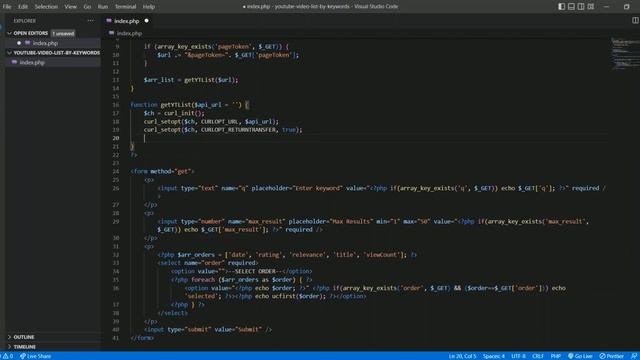Image resolution: width=640 pixels, height=360 pixels.
Task: Click the EXPLORER panel title
Action: (24, 20)
